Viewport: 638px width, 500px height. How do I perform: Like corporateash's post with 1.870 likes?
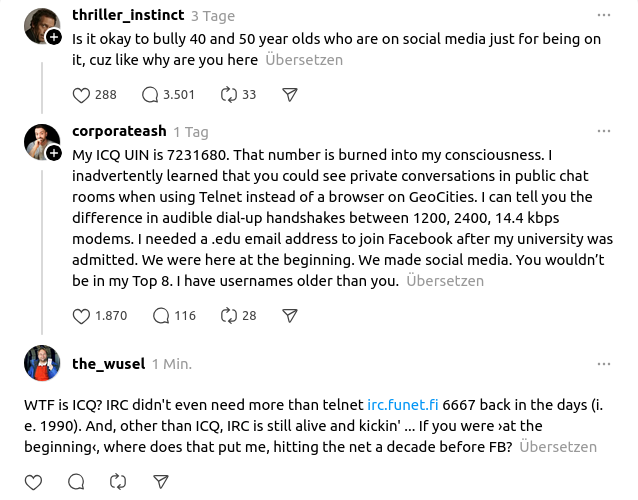pyautogui.click(x=83, y=316)
